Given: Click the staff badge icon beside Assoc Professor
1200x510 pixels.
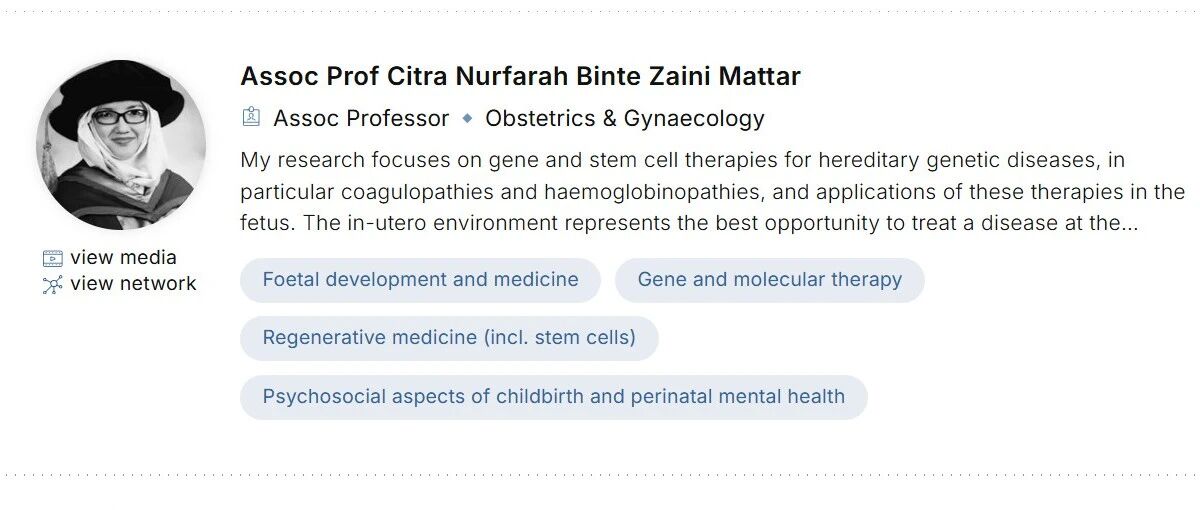Looking at the screenshot, I should [251, 118].
